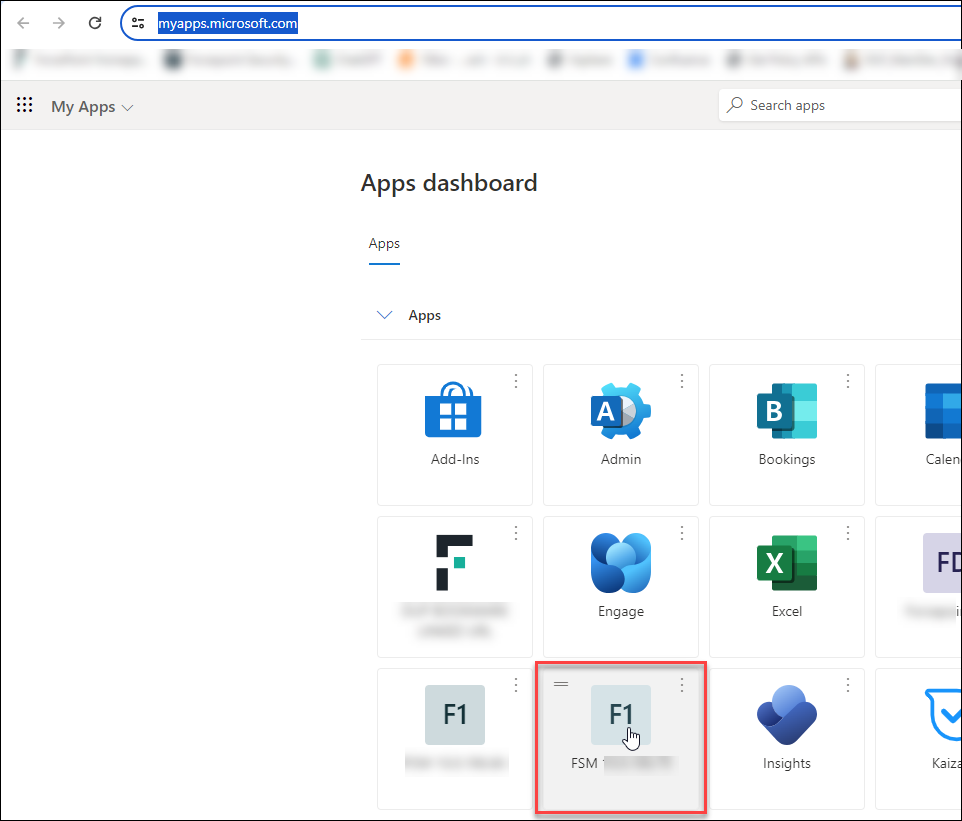This screenshot has height=821, width=962.
Task: Open more options for Insights tile
Action: [848, 685]
